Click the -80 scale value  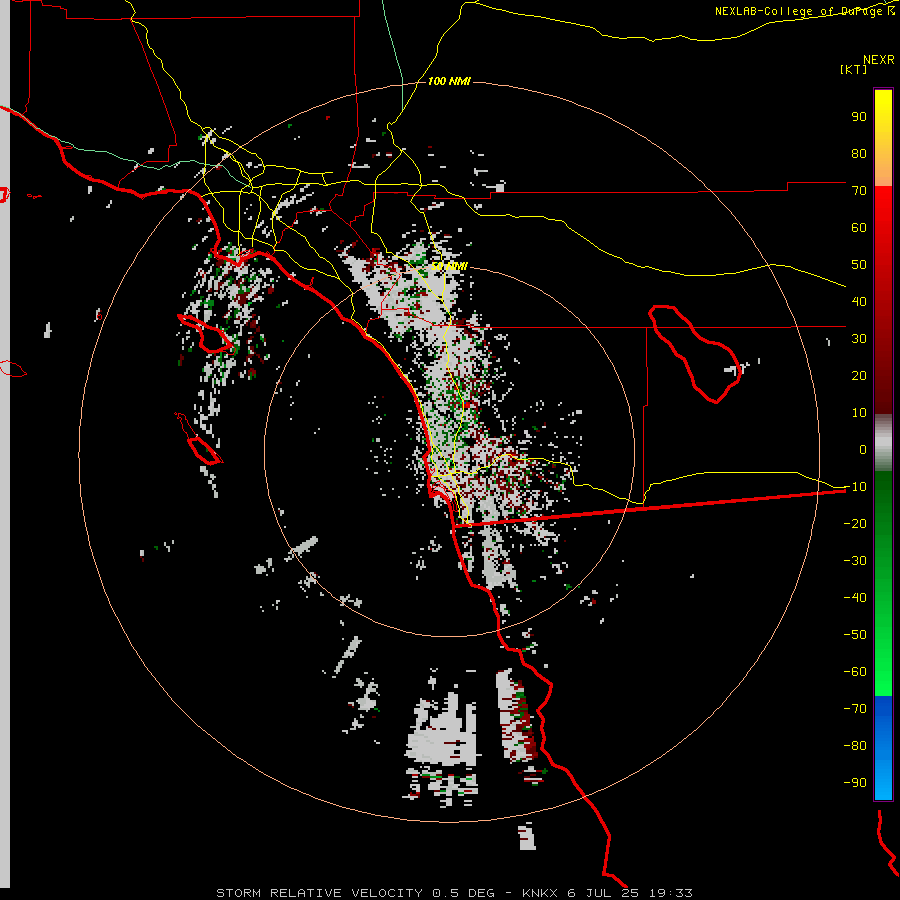click(x=855, y=746)
